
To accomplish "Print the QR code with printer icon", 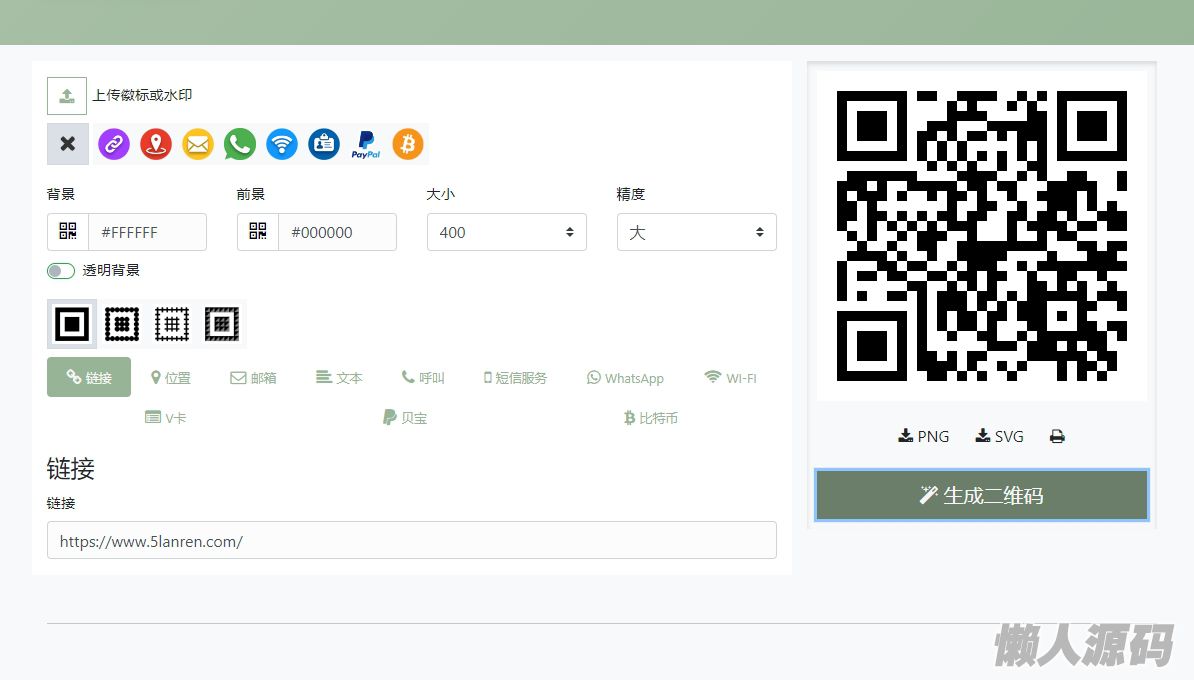I will (1057, 436).
